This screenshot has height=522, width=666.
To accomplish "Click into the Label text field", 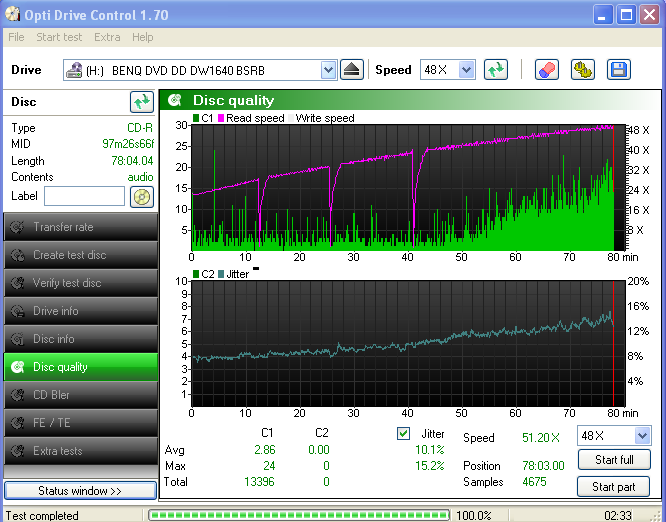I will (84, 196).
